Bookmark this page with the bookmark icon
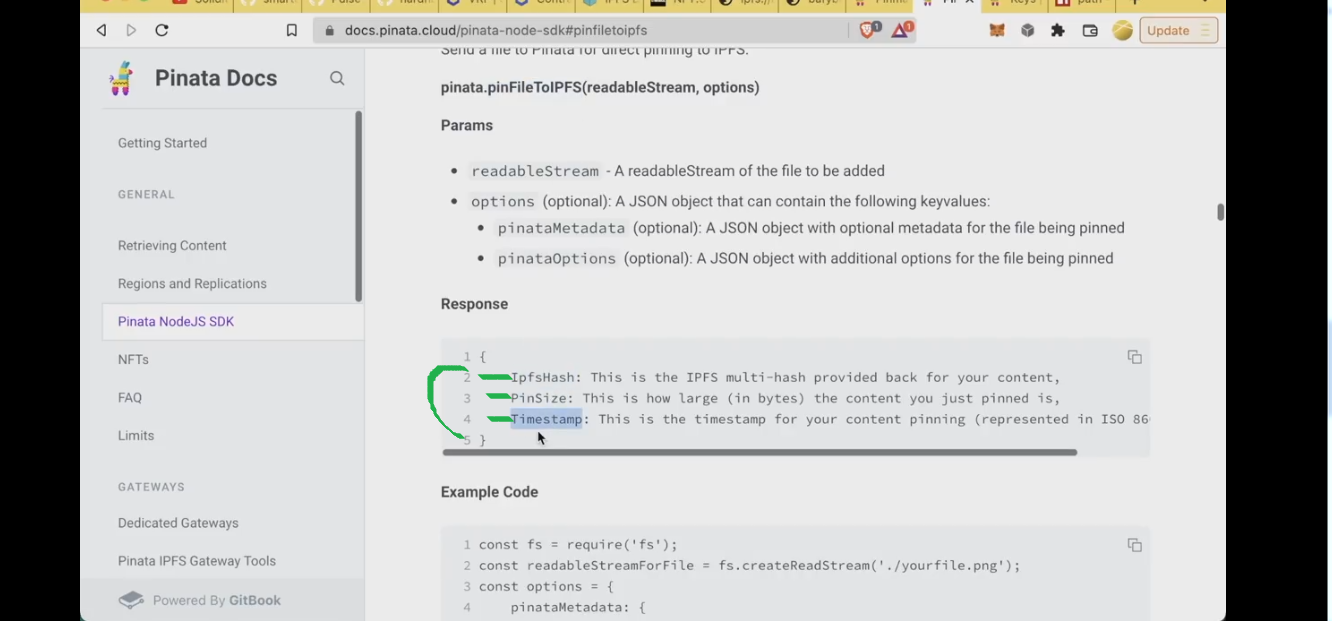Viewport: 1332px width, 621px height. coord(292,31)
